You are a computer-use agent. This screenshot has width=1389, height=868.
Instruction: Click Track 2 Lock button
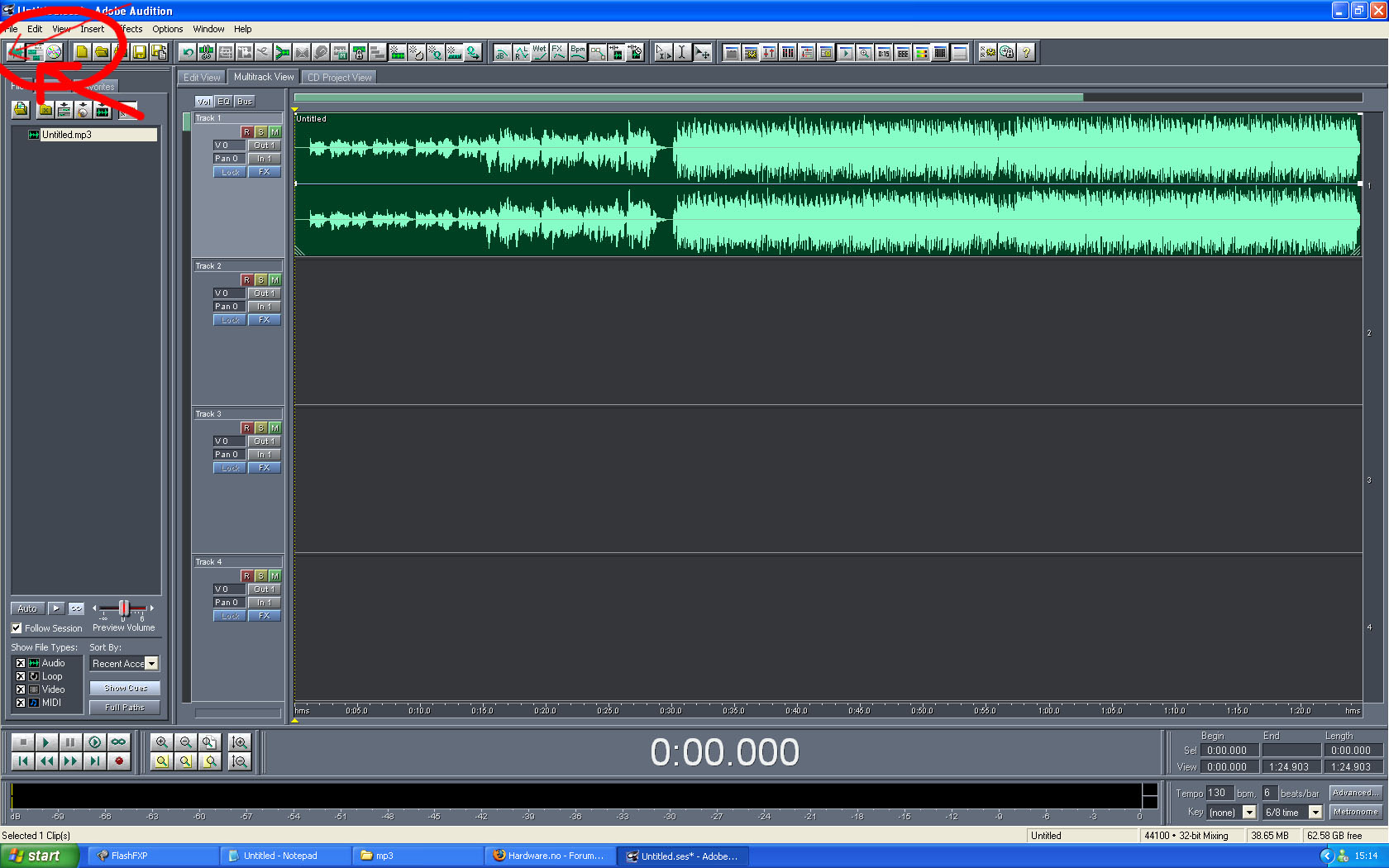point(230,320)
